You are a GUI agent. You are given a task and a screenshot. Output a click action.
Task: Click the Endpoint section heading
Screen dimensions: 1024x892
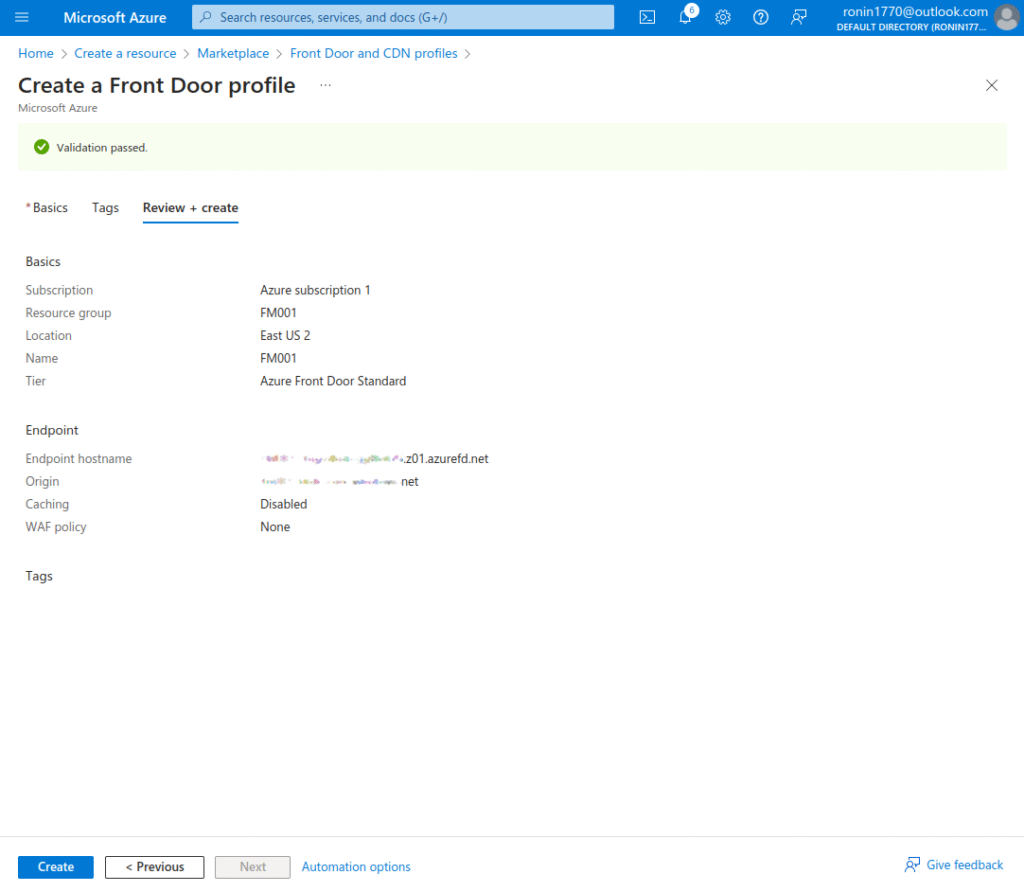[x=52, y=430]
